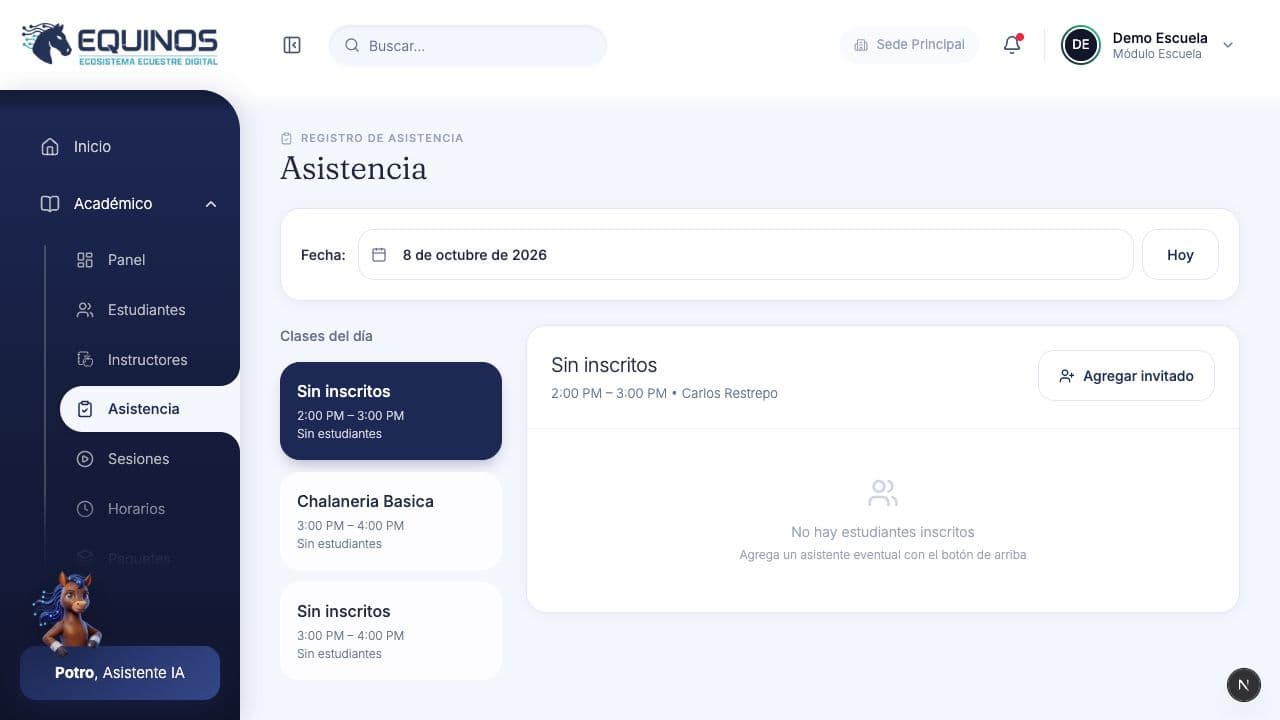The width and height of the screenshot is (1280, 720).
Task: Click the search magnifier icon
Action: tap(352, 45)
